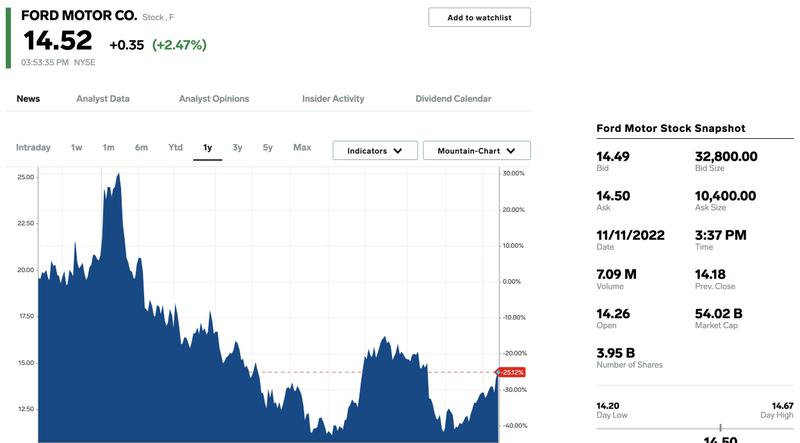Viewport: 800px width, 443px height.
Task: Open the News tab
Action: [x=28, y=99]
